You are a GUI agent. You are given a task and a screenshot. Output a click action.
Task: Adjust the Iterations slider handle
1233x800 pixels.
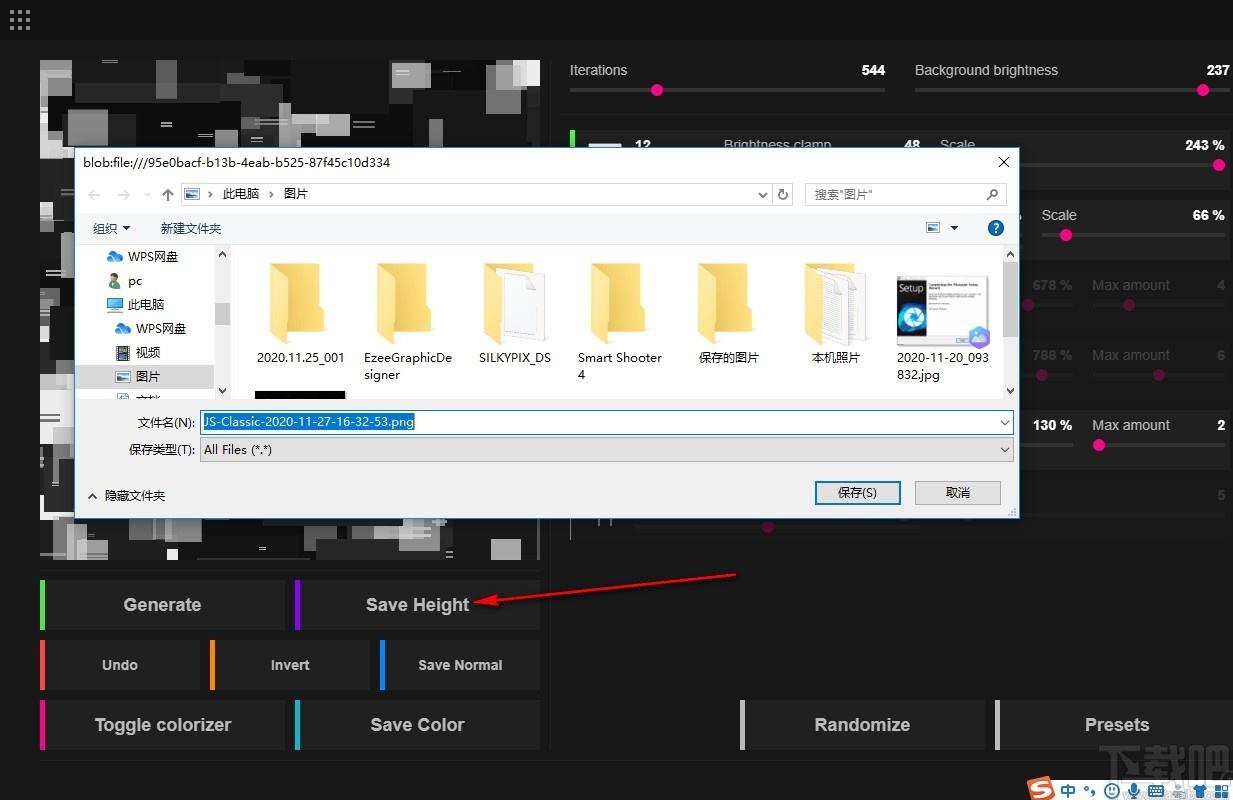[x=657, y=90]
